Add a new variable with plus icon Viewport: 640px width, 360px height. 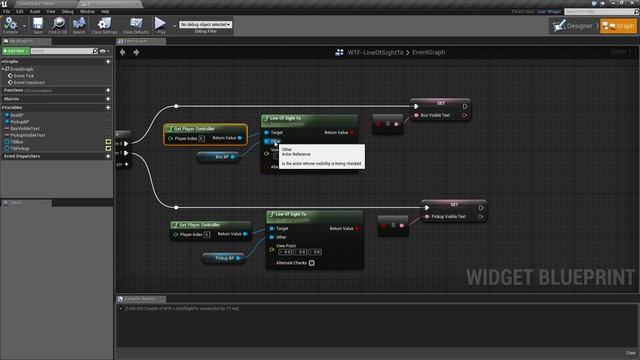pos(108,108)
